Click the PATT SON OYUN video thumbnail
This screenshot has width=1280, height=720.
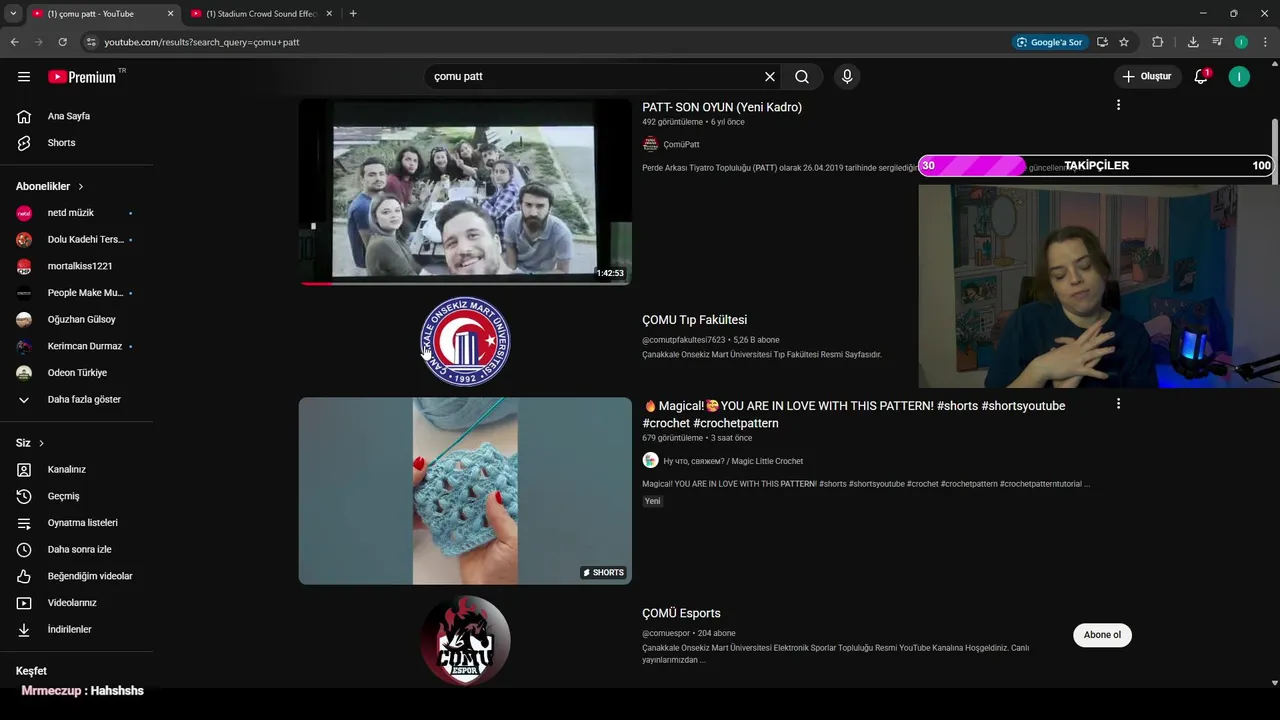[x=465, y=191]
